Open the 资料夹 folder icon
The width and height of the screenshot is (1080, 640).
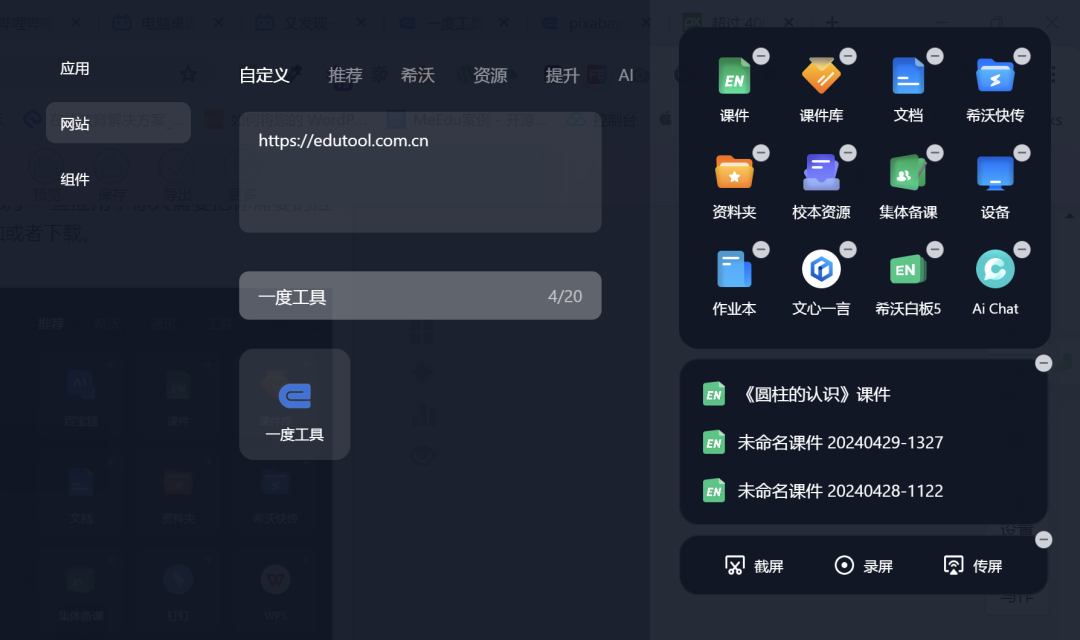734,172
